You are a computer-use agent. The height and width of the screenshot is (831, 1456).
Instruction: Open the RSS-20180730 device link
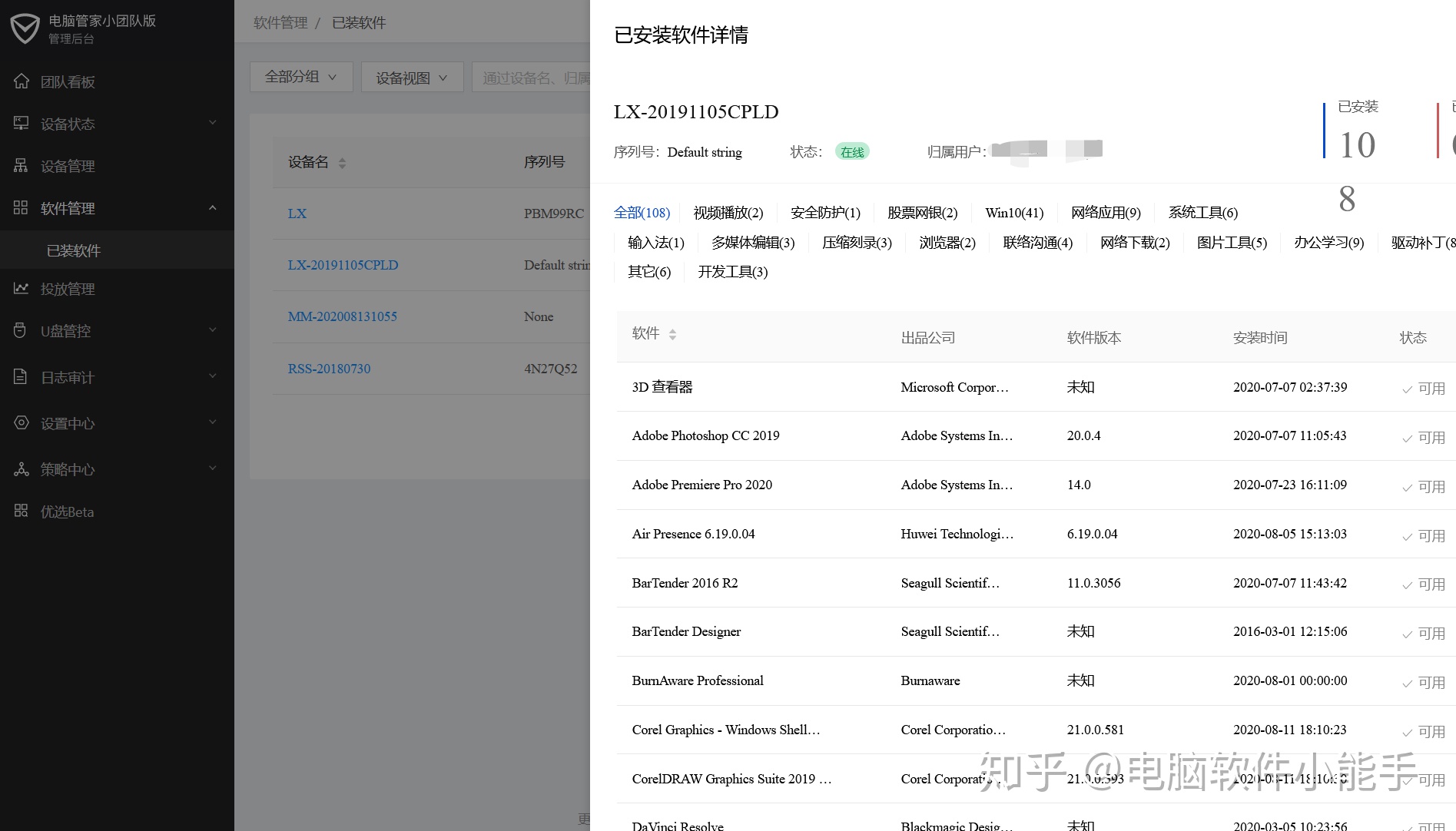coord(329,369)
